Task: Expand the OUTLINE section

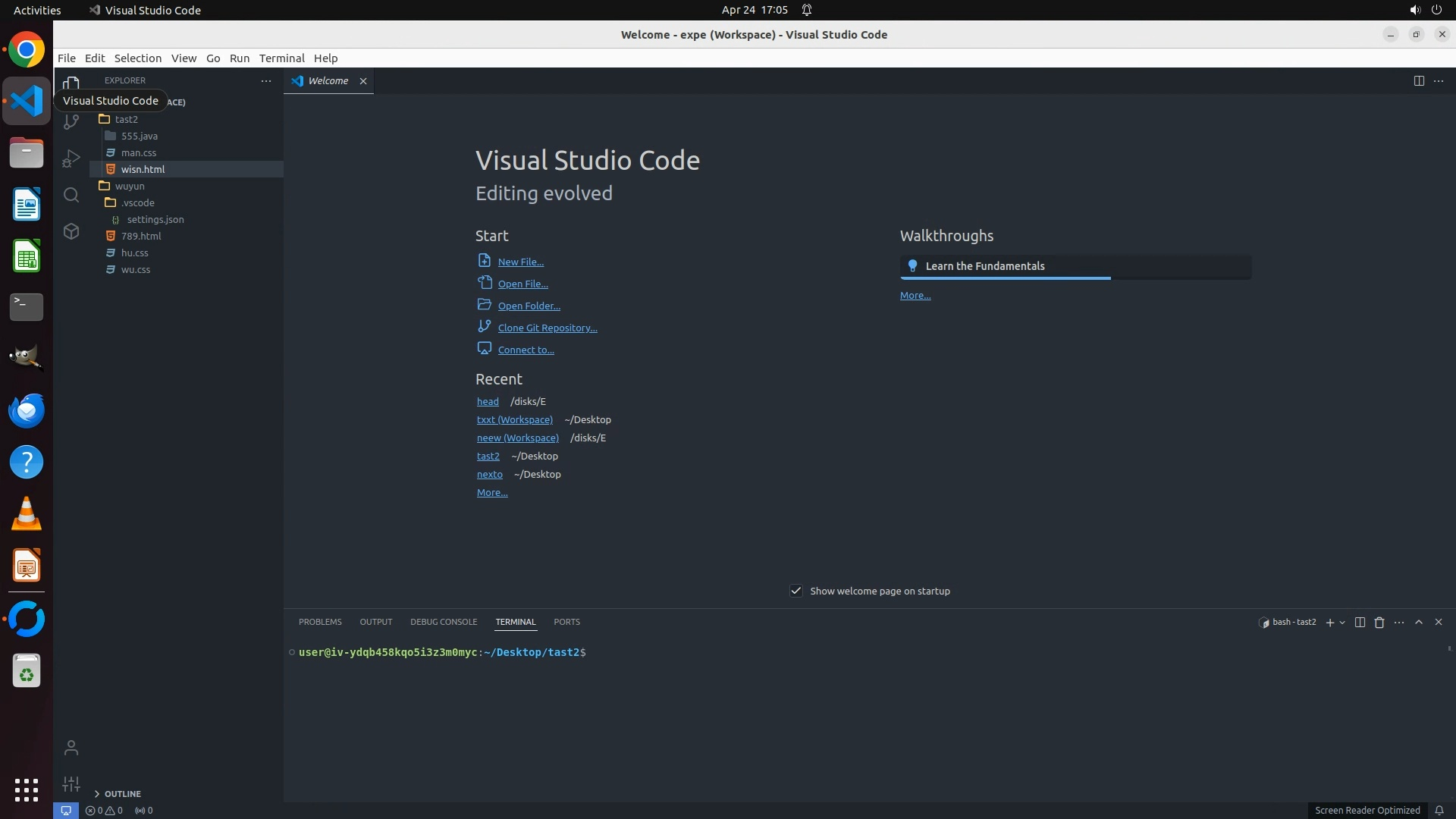Action: coord(122,793)
